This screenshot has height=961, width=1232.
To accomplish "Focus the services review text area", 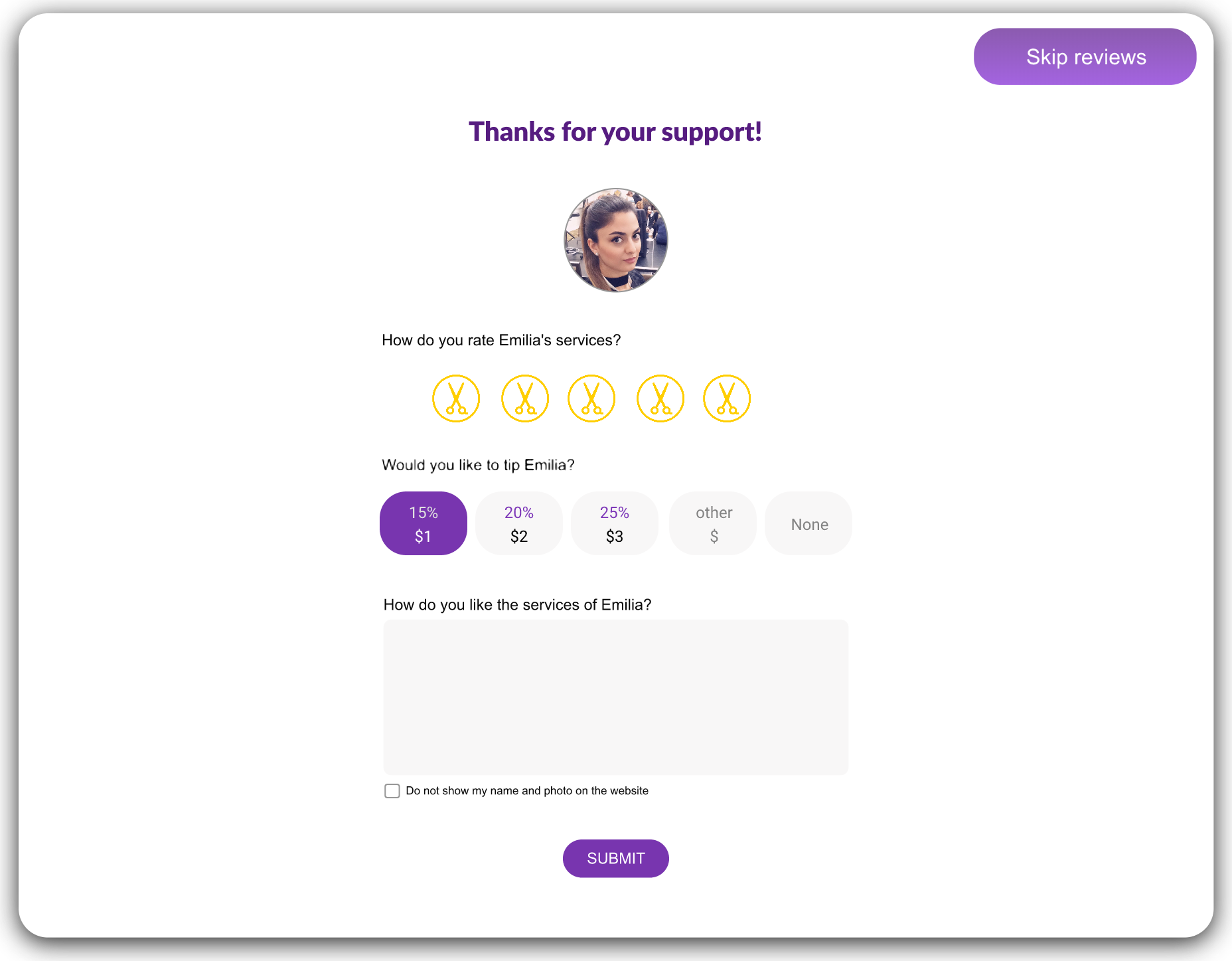I will coord(616,697).
